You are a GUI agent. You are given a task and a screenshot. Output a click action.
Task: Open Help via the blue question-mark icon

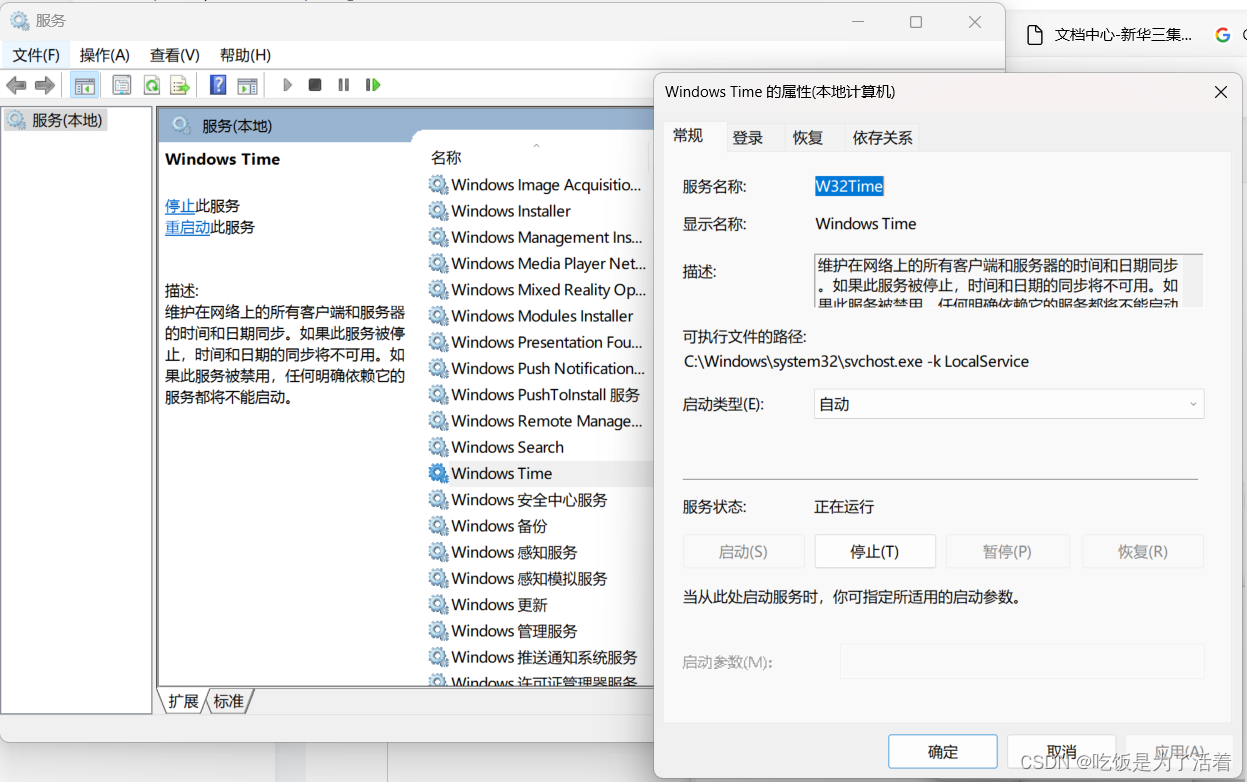(218, 85)
